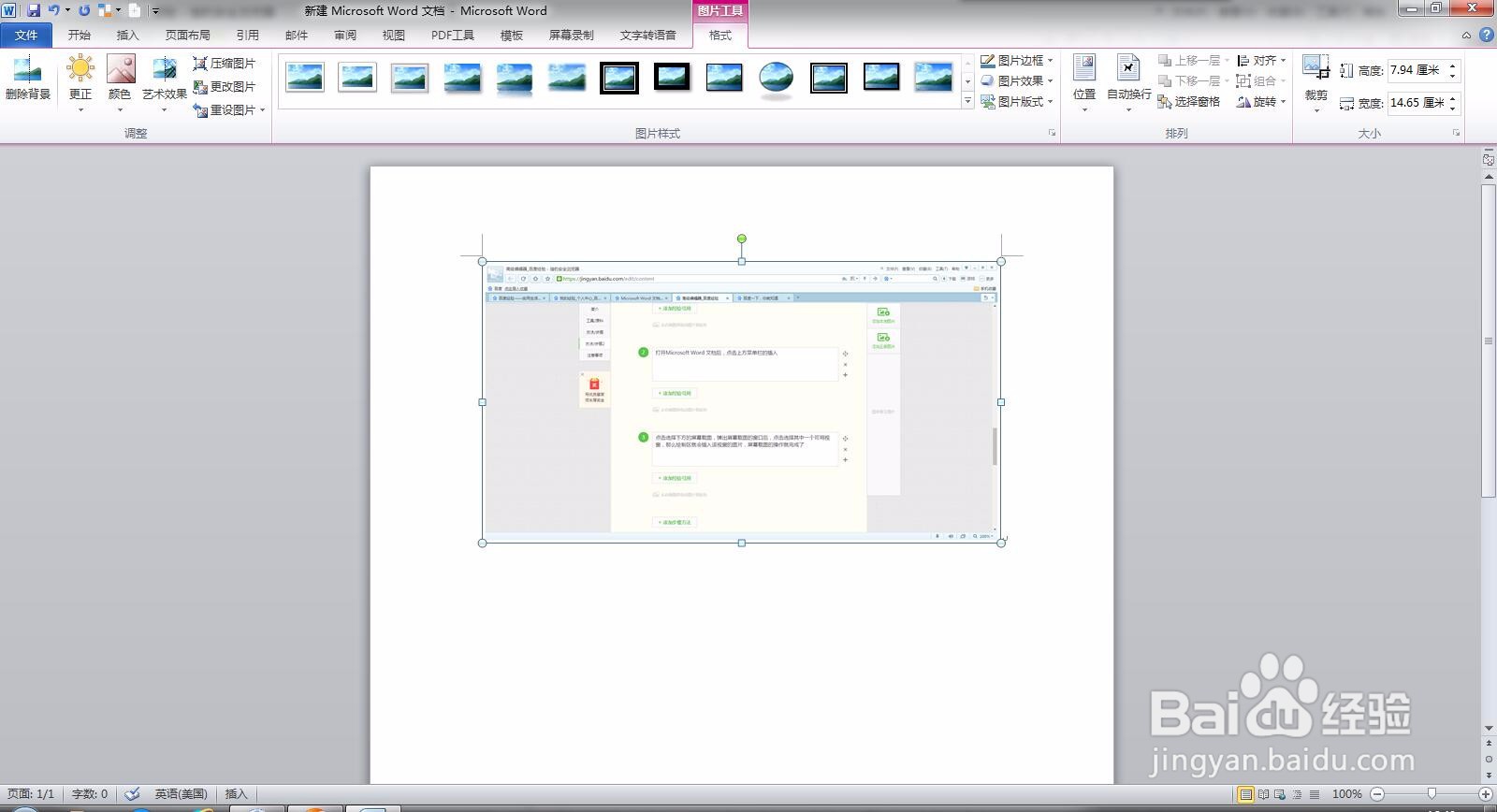Increase picture height with up spinner
Image resolution: width=1497 pixels, height=812 pixels.
pyautogui.click(x=1453, y=65)
